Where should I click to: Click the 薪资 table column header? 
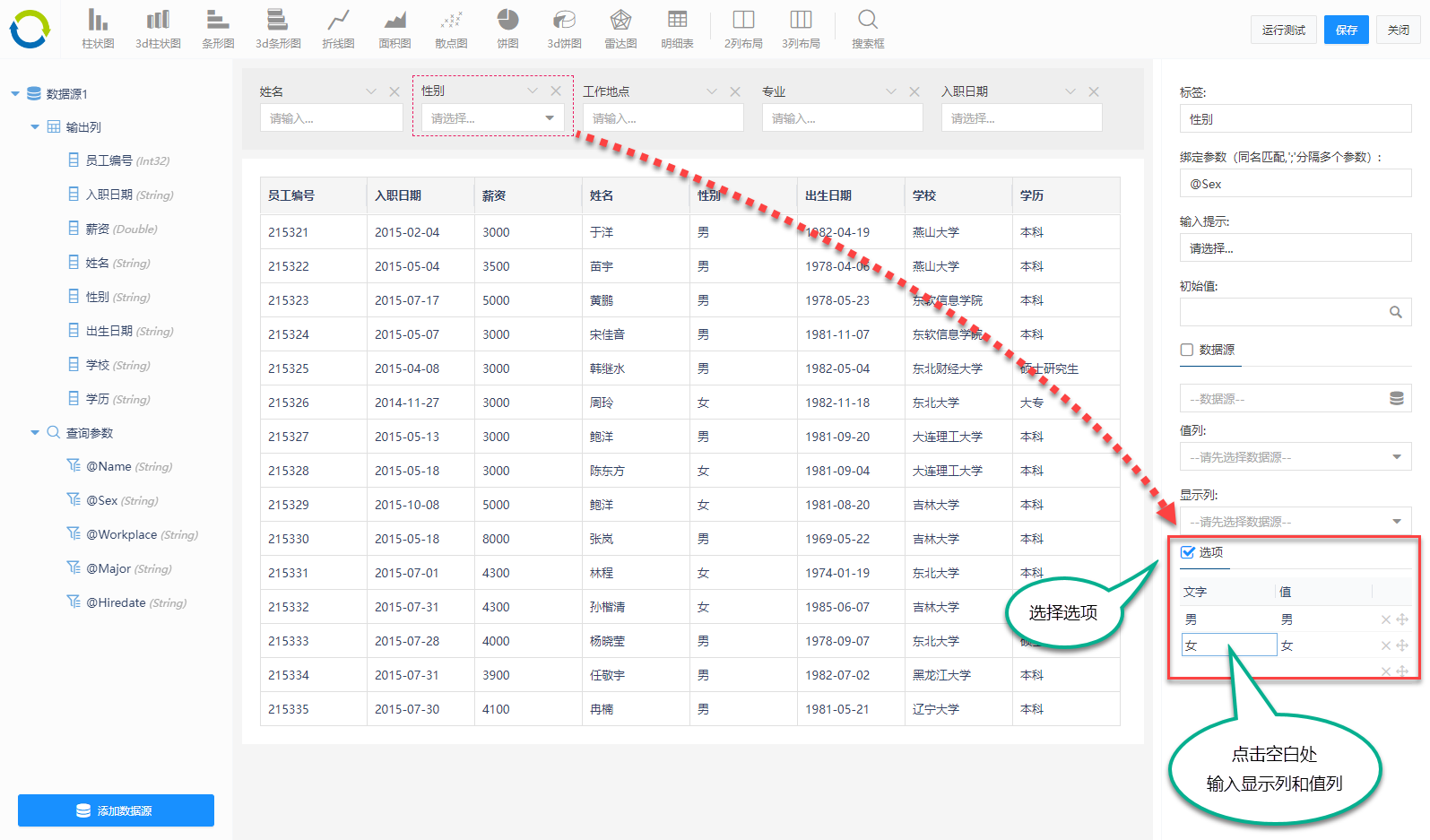point(528,195)
